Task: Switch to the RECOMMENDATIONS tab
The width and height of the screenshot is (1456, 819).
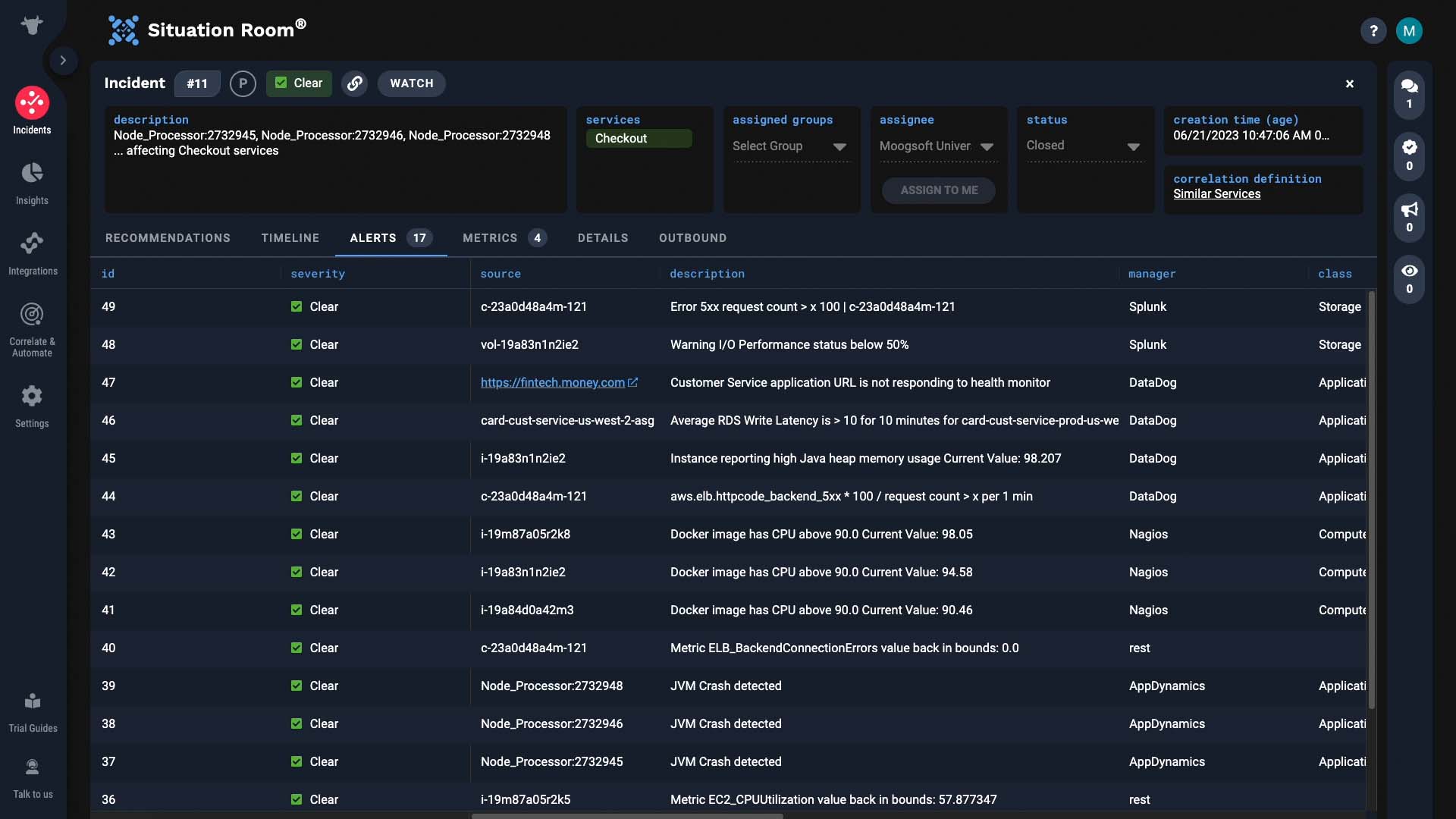Action: 168,238
